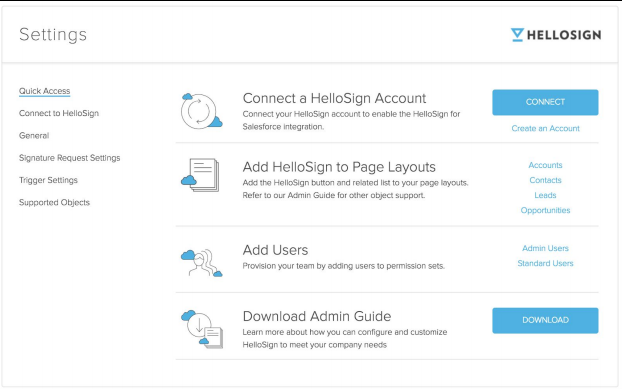Click the Standard Users link

545,263
